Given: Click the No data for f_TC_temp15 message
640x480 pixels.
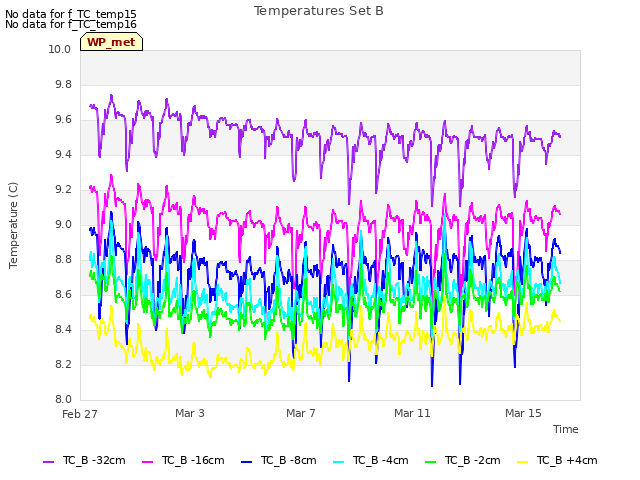Looking at the screenshot, I should pos(71,14).
